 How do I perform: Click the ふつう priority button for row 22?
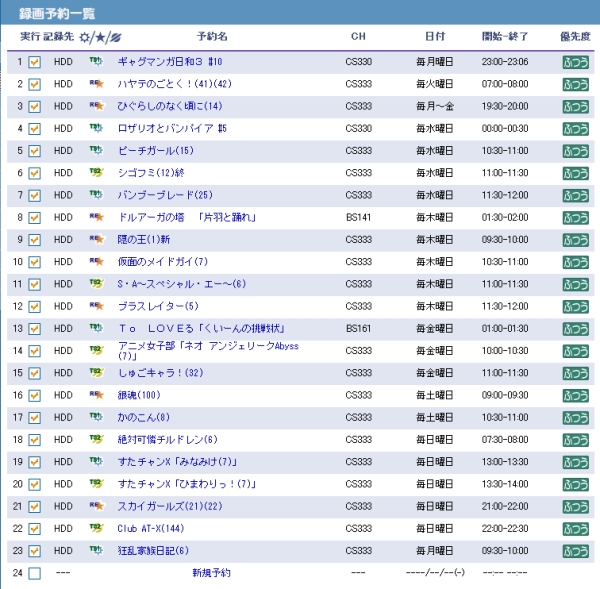[x=576, y=529]
